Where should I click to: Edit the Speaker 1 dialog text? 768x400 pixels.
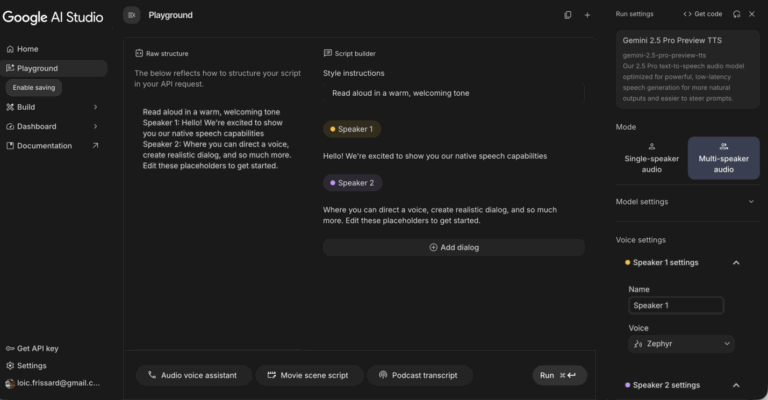pos(435,156)
